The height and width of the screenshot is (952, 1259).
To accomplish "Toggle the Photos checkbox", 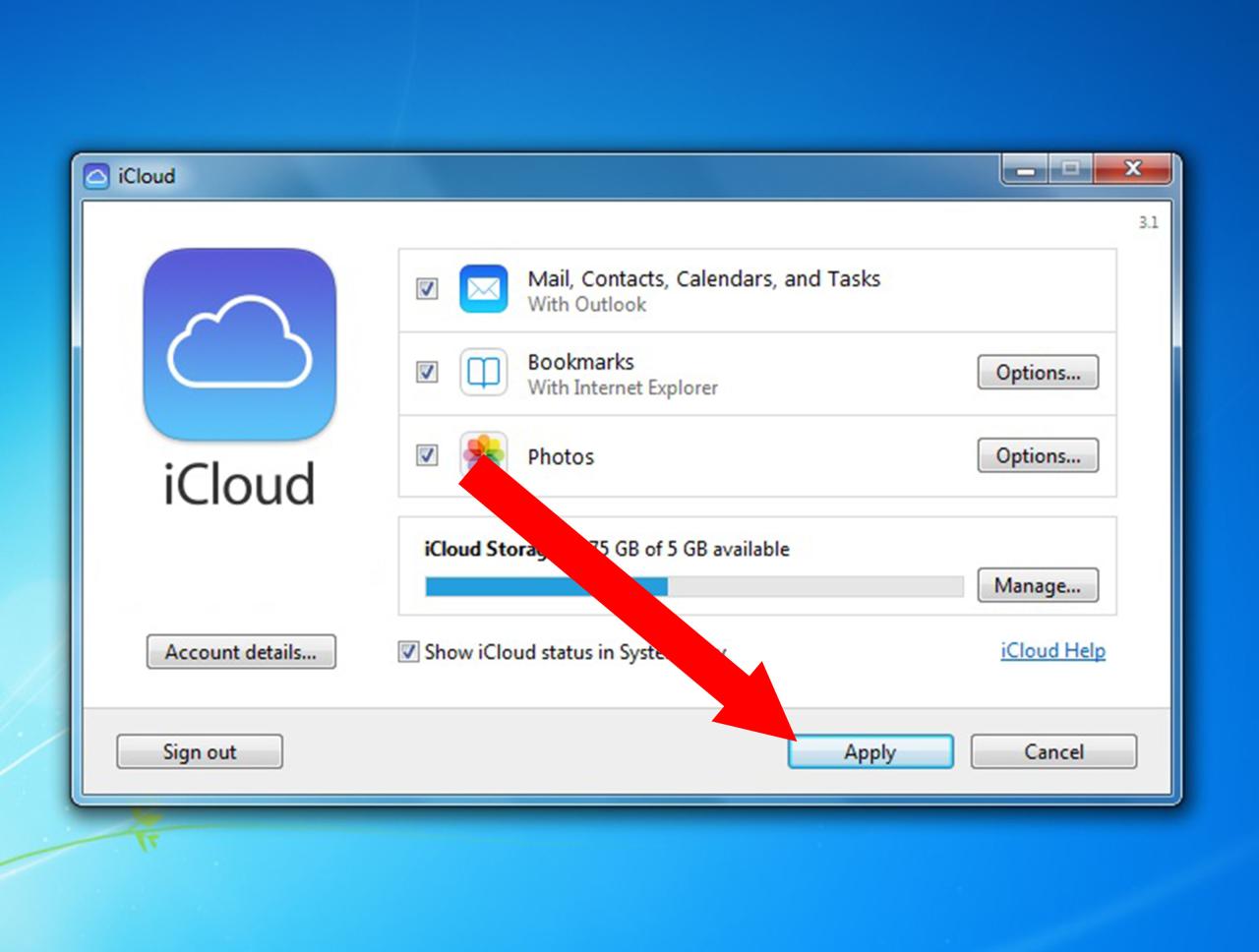I will coord(427,455).
